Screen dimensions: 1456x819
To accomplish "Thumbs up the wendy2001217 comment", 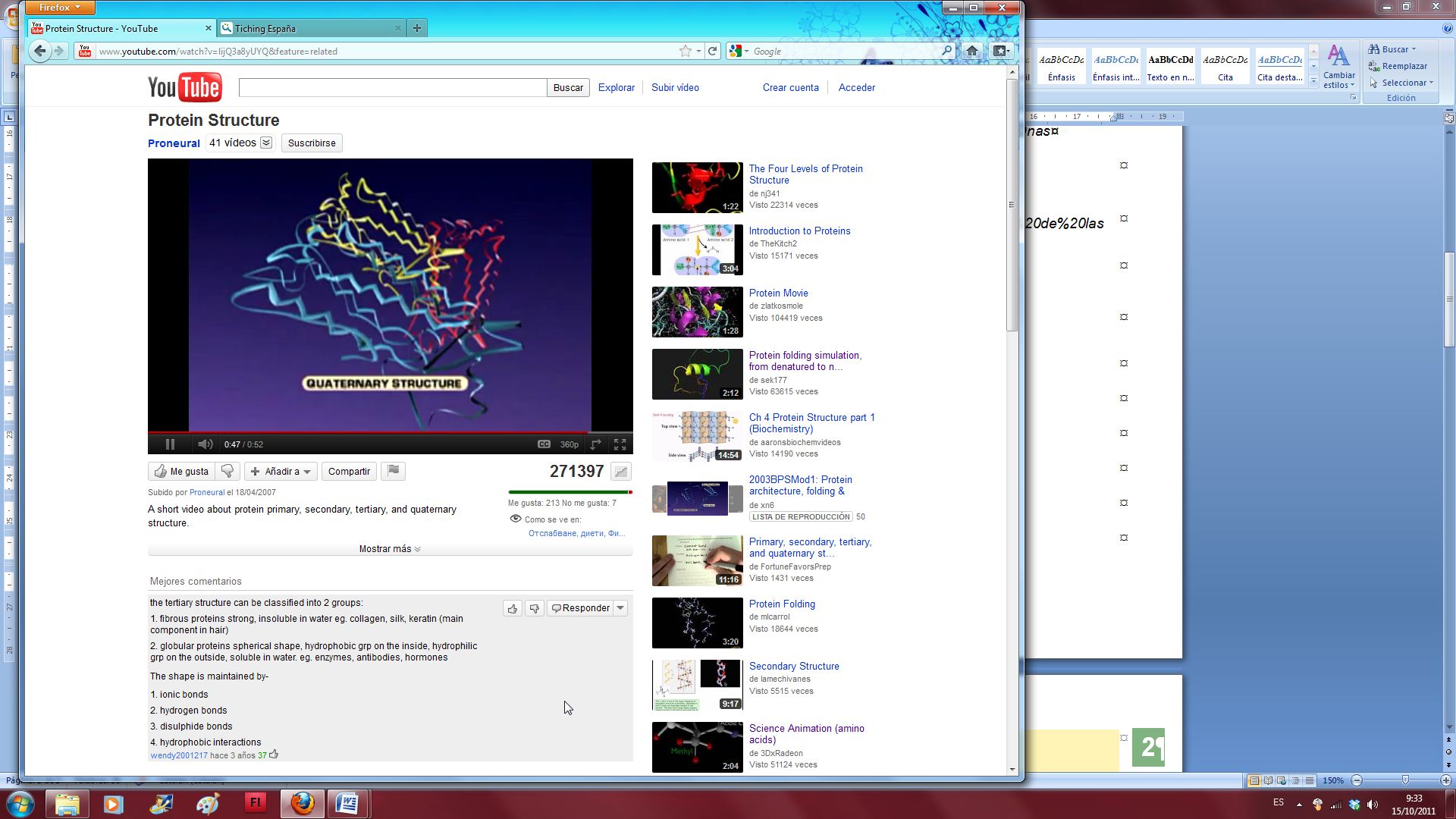I will (x=513, y=608).
